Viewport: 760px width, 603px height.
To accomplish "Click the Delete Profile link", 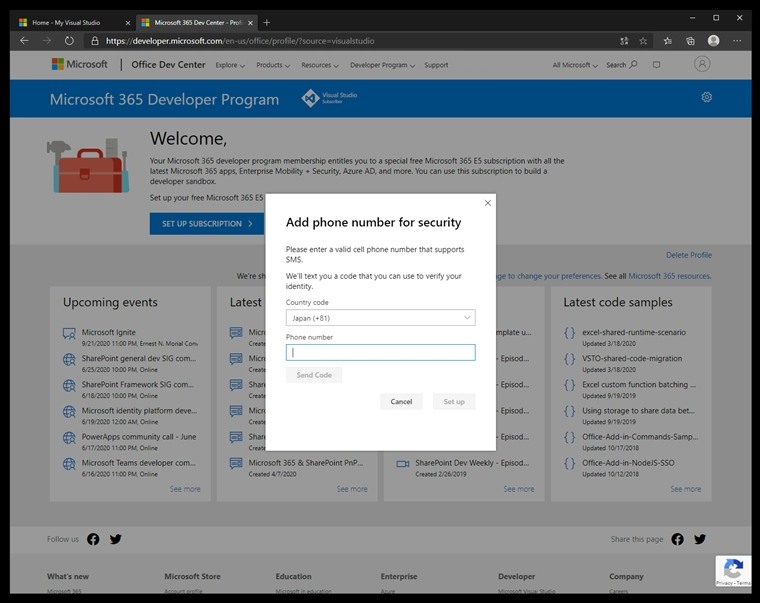I will [689, 255].
